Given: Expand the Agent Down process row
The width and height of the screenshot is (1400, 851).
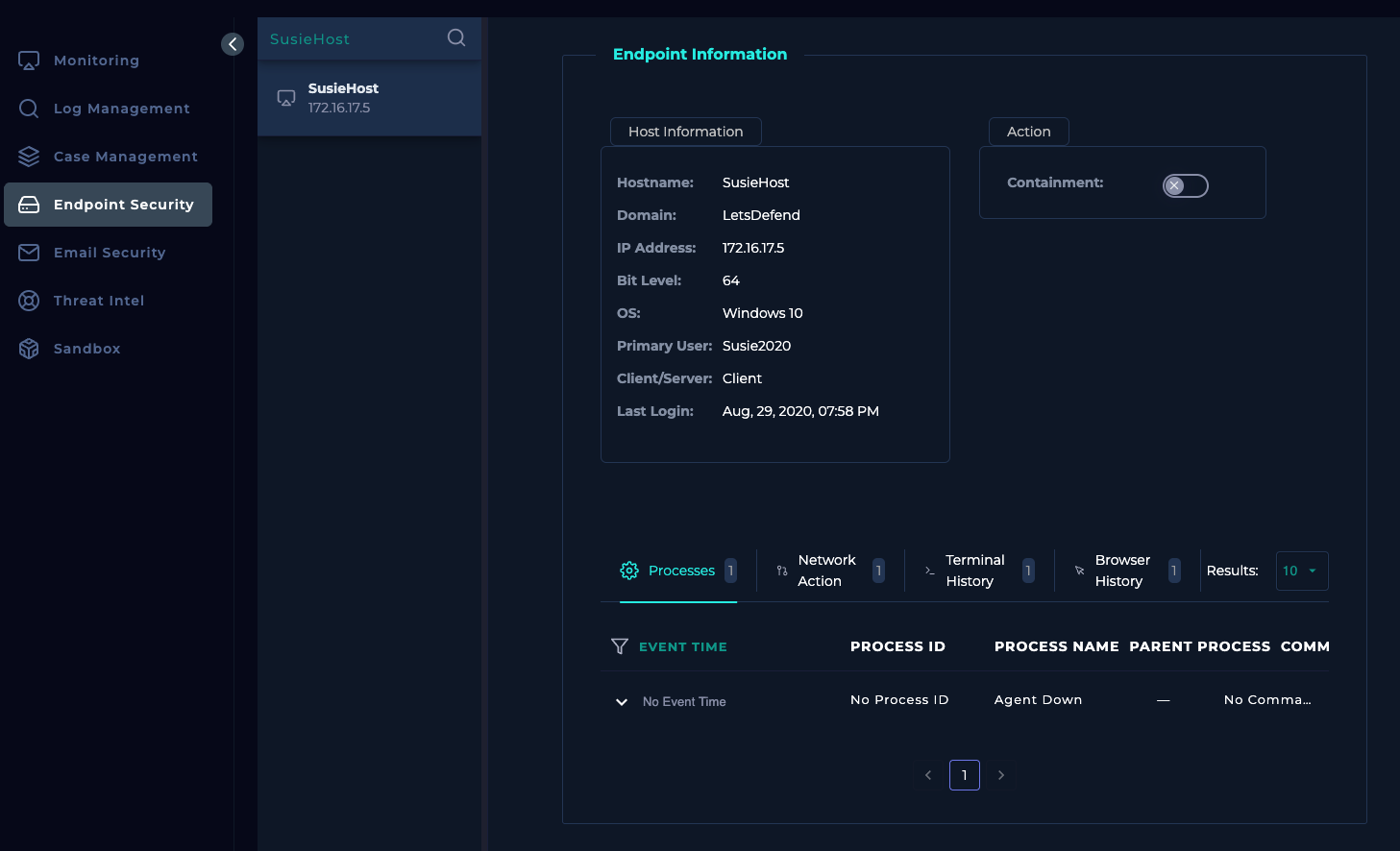Looking at the screenshot, I should pyautogui.click(x=622, y=702).
